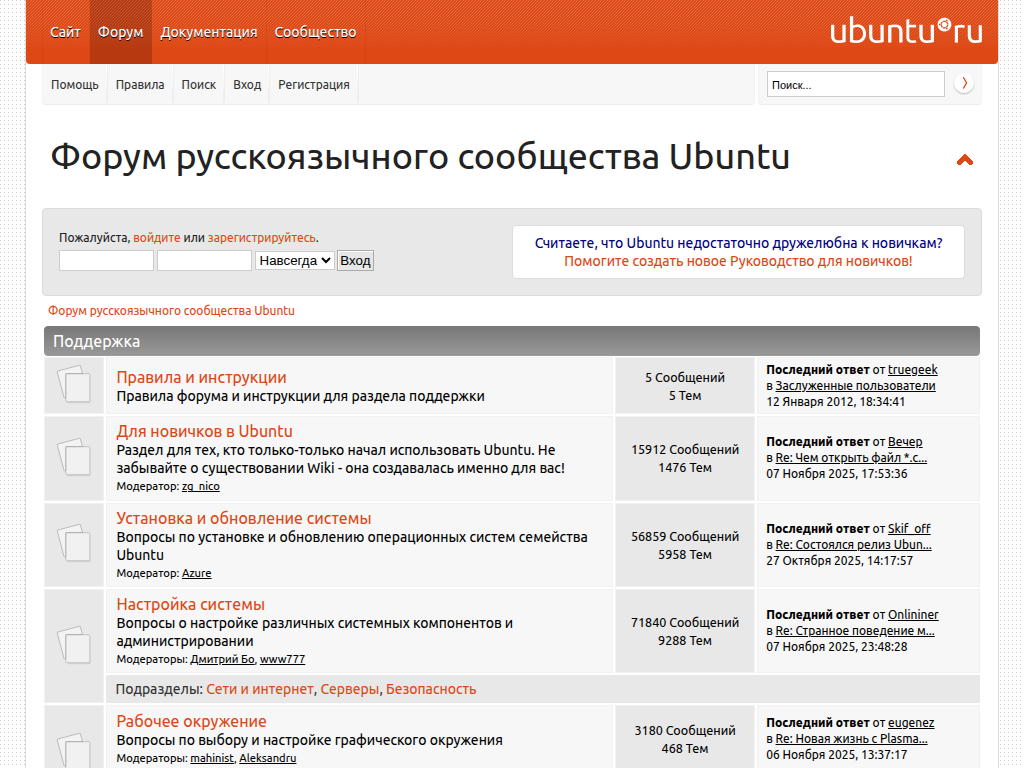1024x768 pixels.
Task: Open the Форум tab in top navigation
Action: pos(120,32)
